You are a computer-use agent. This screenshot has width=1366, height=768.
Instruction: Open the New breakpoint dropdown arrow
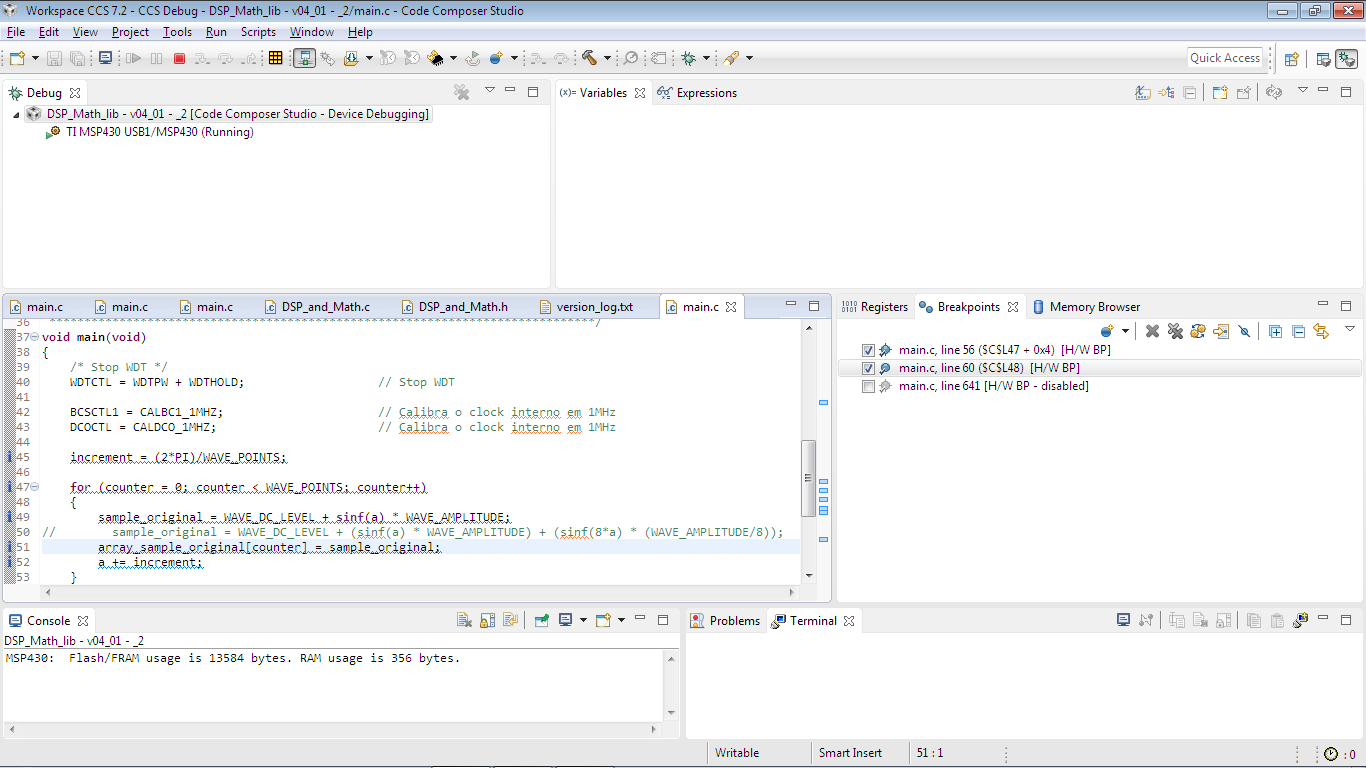pyautogui.click(x=1125, y=331)
